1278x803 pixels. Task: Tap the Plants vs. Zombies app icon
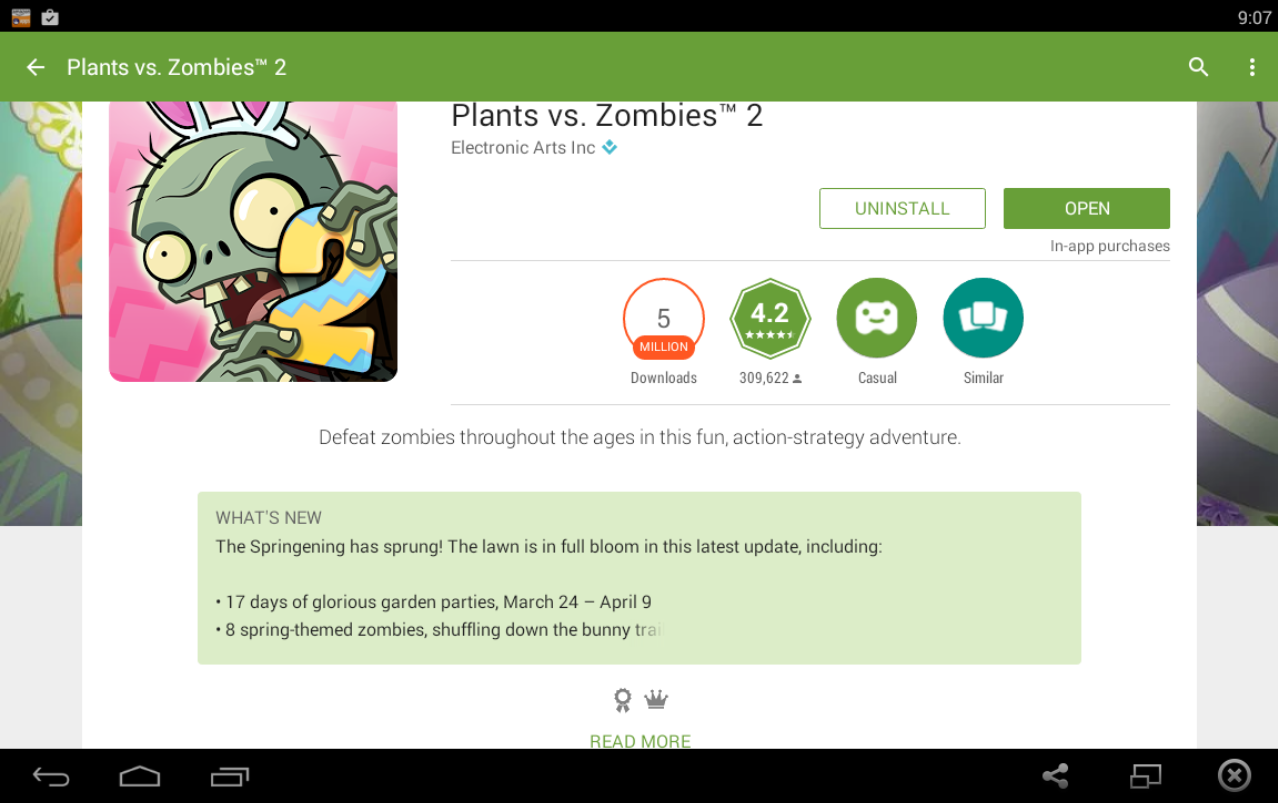[x=253, y=241]
